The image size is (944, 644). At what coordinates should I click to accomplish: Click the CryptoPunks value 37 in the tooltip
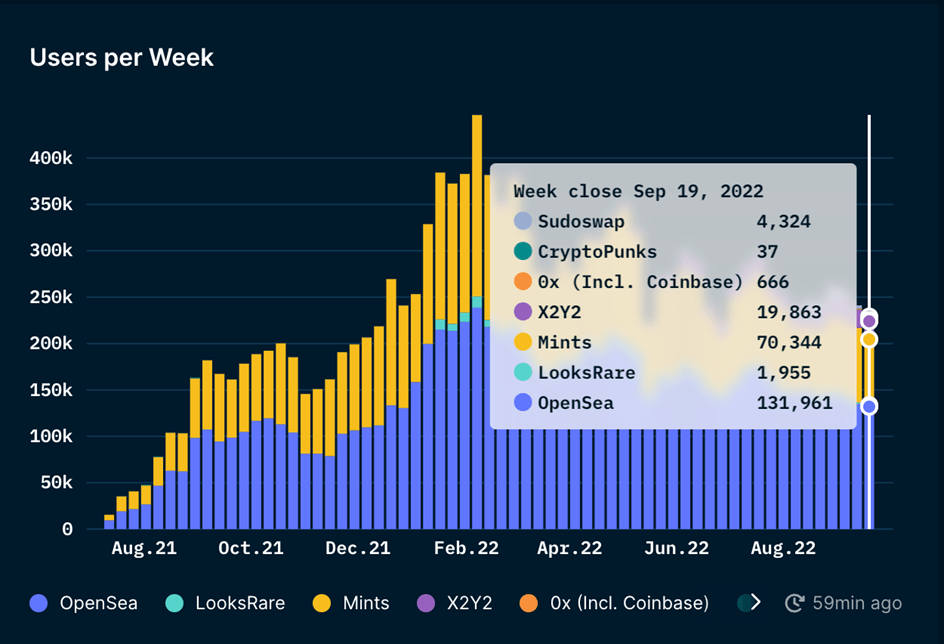click(767, 252)
